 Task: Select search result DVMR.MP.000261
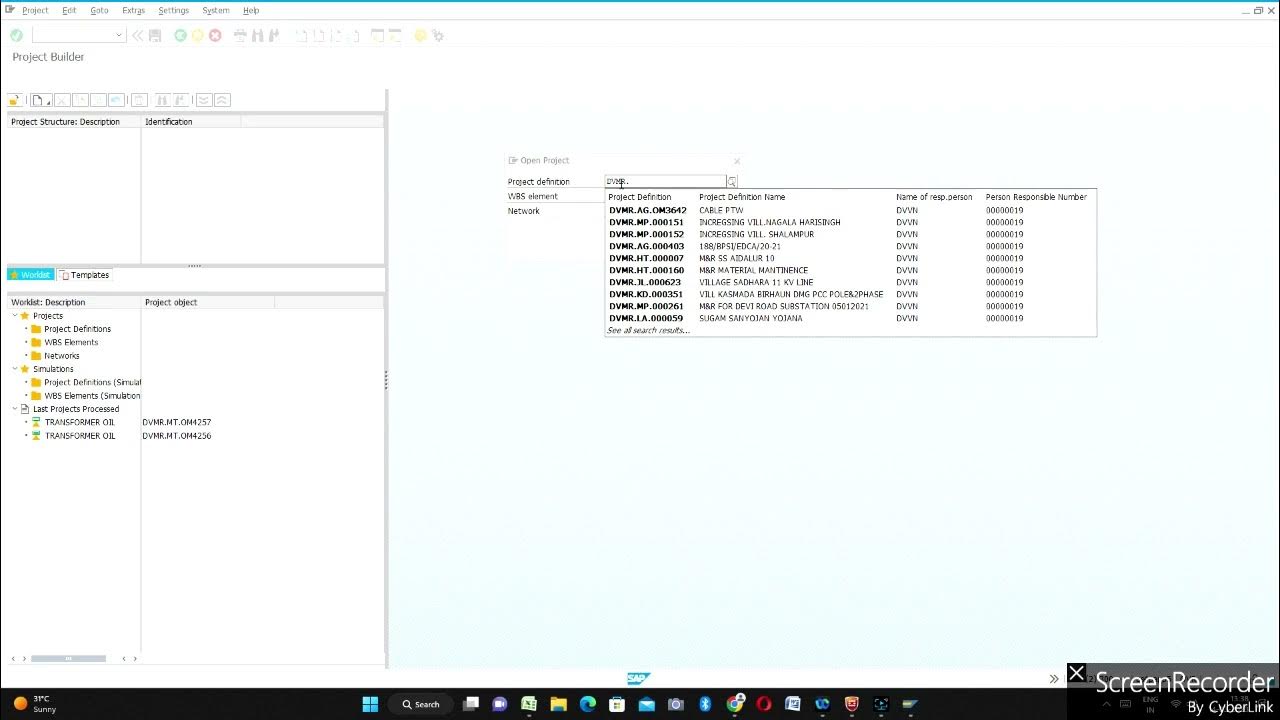pos(850,306)
